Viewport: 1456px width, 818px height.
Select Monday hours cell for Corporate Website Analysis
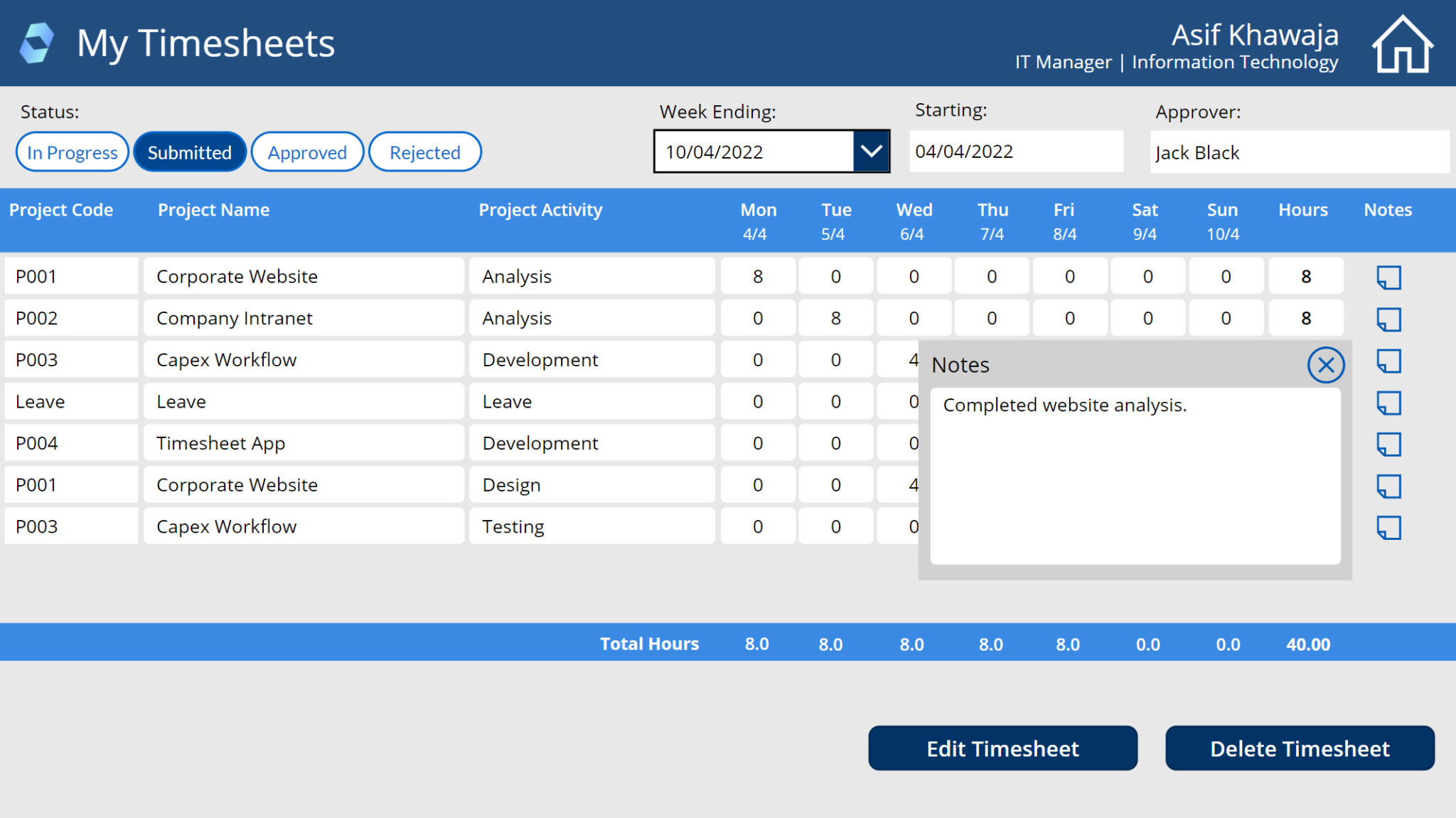click(x=757, y=276)
